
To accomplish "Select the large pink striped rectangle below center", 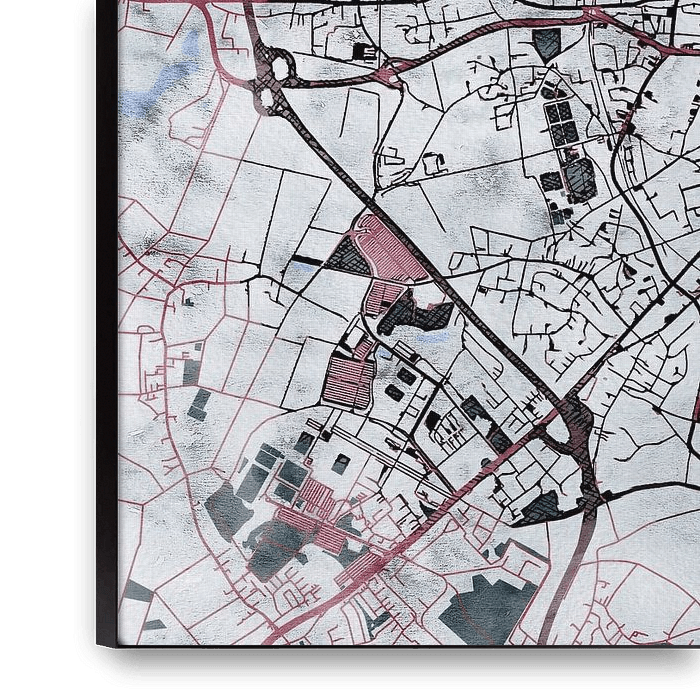I will [348, 380].
